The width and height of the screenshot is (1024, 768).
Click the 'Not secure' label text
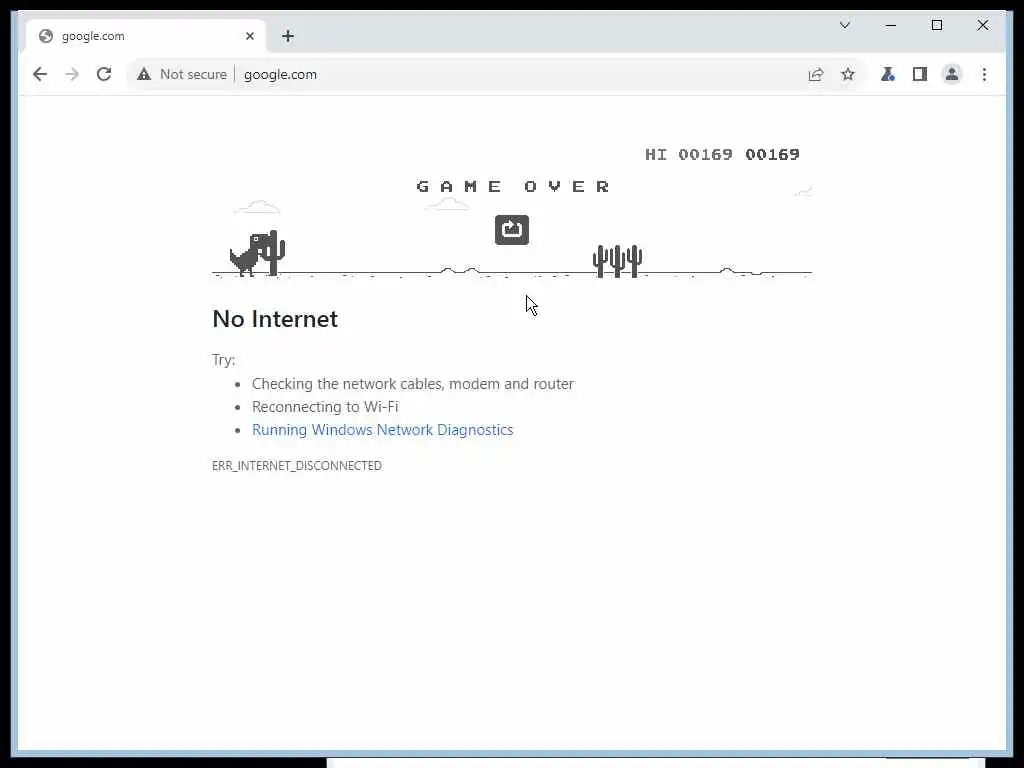[x=193, y=74]
